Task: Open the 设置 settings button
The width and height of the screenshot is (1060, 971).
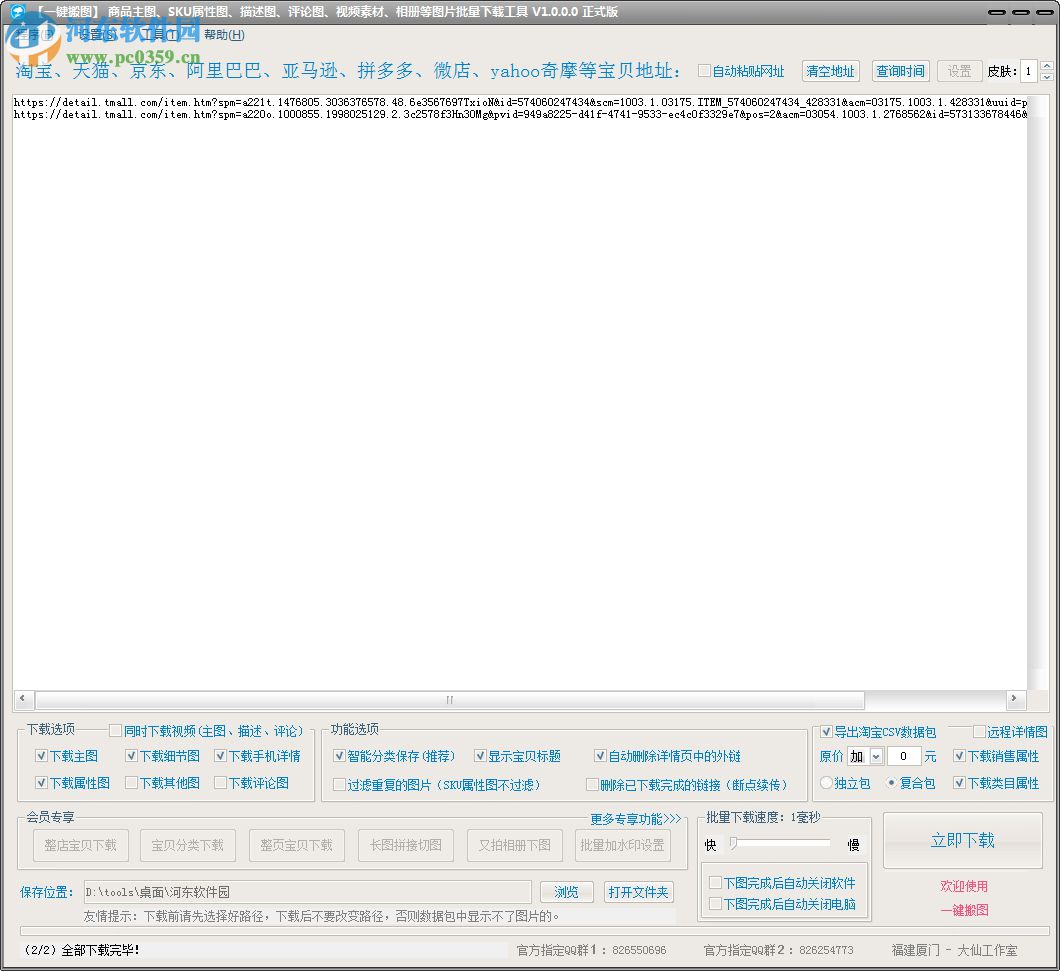Action: pyautogui.click(x=959, y=70)
